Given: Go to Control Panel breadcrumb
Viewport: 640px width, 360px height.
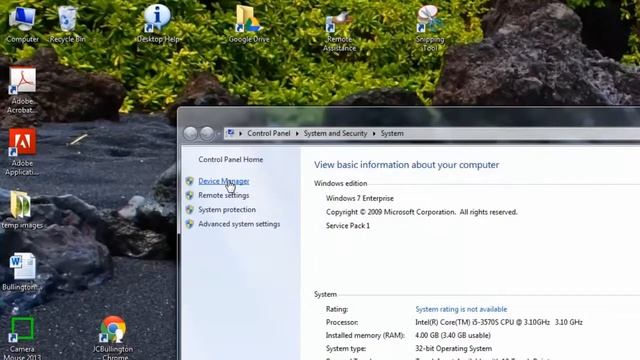Looking at the screenshot, I should point(269,133).
